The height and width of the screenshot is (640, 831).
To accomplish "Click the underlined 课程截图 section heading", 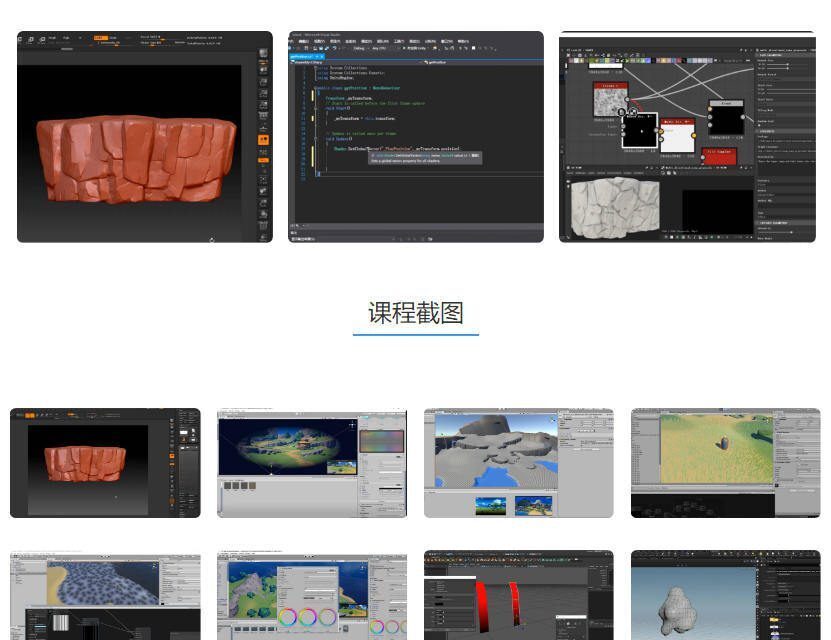I will pyautogui.click(x=416, y=313).
